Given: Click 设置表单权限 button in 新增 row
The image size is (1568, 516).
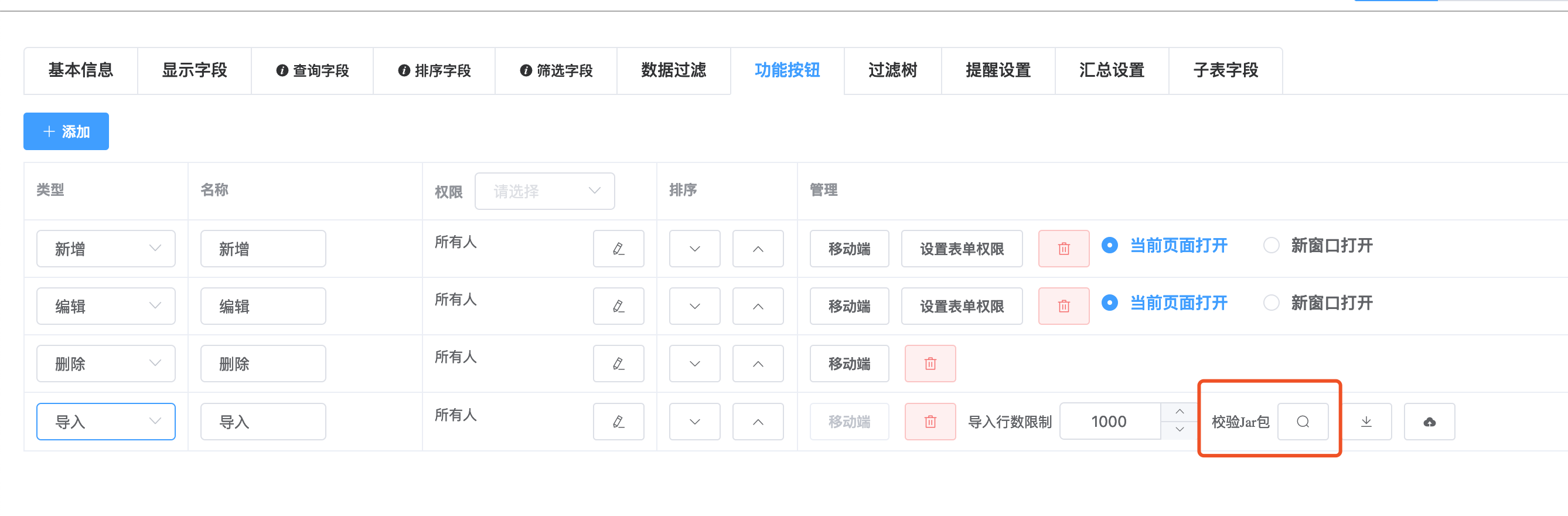Looking at the screenshot, I should tap(961, 249).
